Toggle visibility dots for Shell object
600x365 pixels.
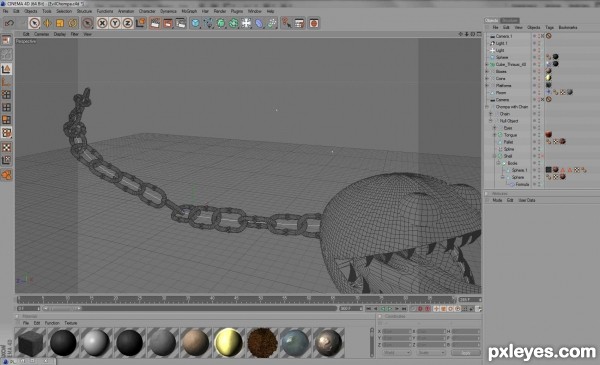539,156
